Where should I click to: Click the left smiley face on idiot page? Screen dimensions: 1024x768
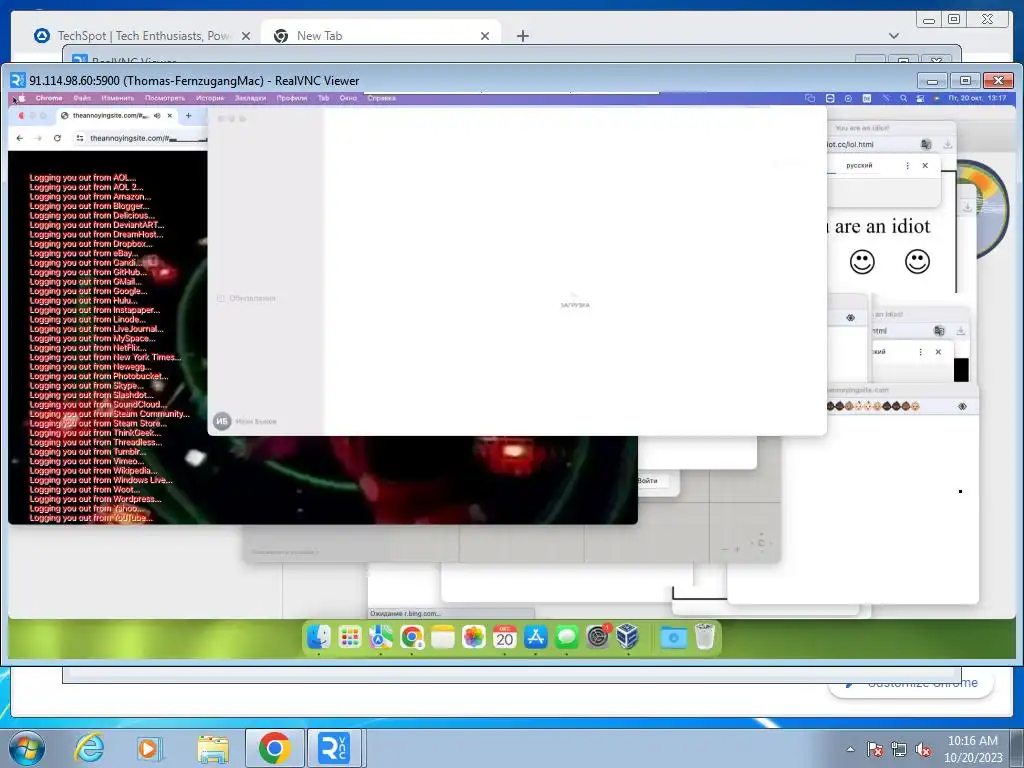[862, 262]
